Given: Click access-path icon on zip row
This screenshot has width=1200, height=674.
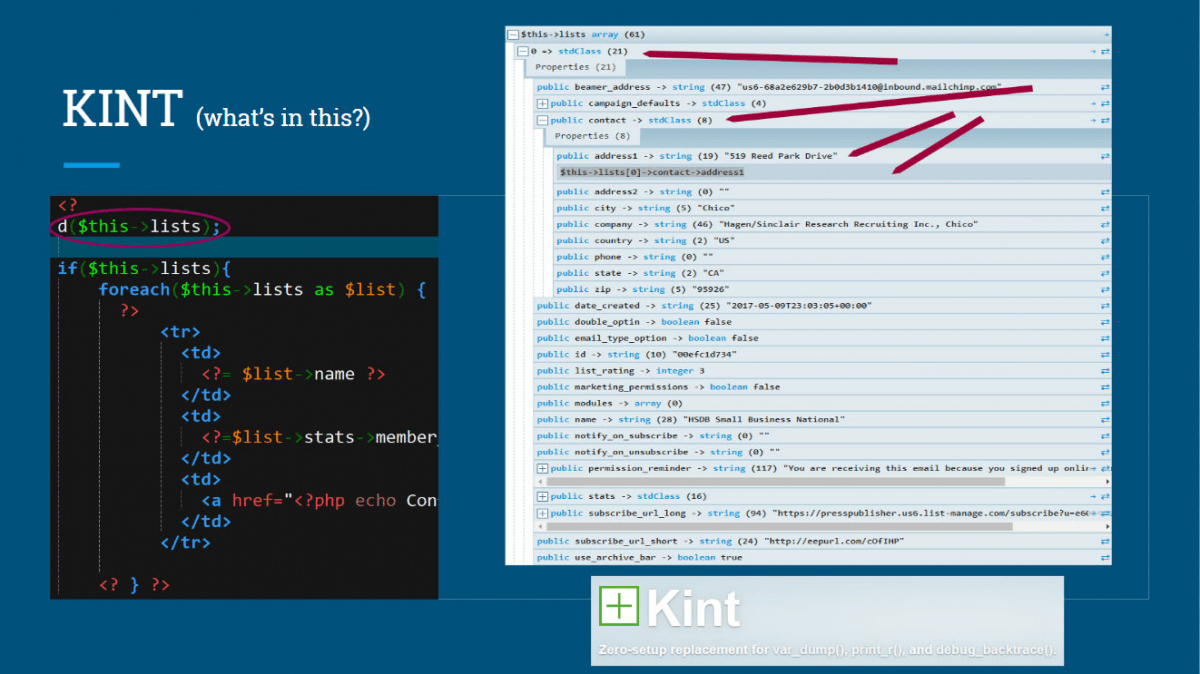Looking at the screenshot, I should pos(1105,289).
